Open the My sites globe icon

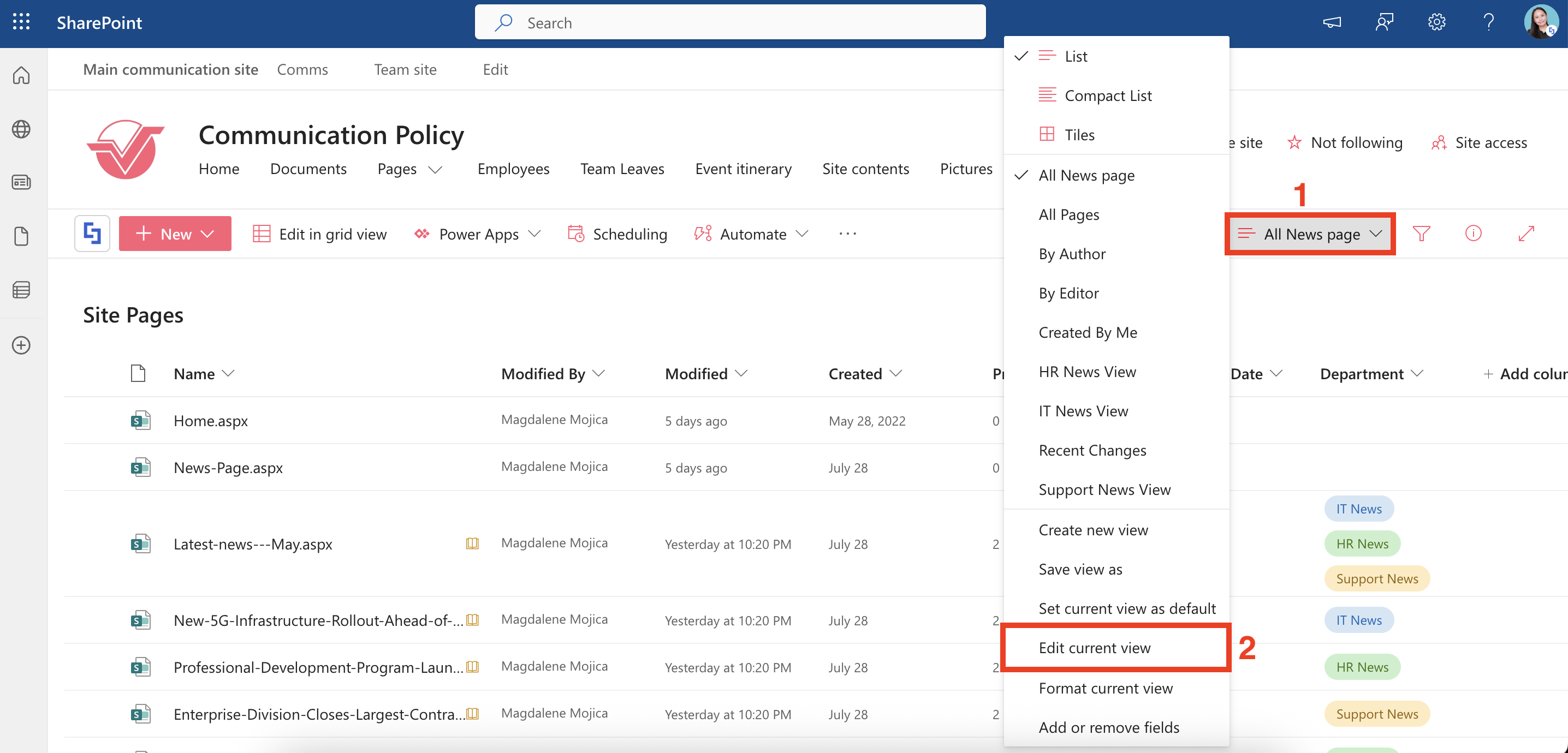[21, 129]
